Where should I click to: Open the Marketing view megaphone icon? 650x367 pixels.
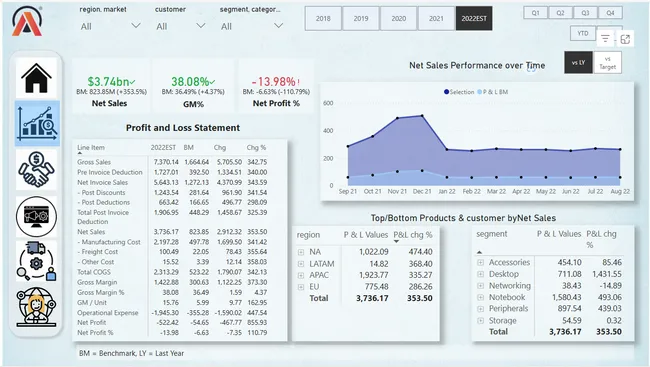[x=36, y=216]
